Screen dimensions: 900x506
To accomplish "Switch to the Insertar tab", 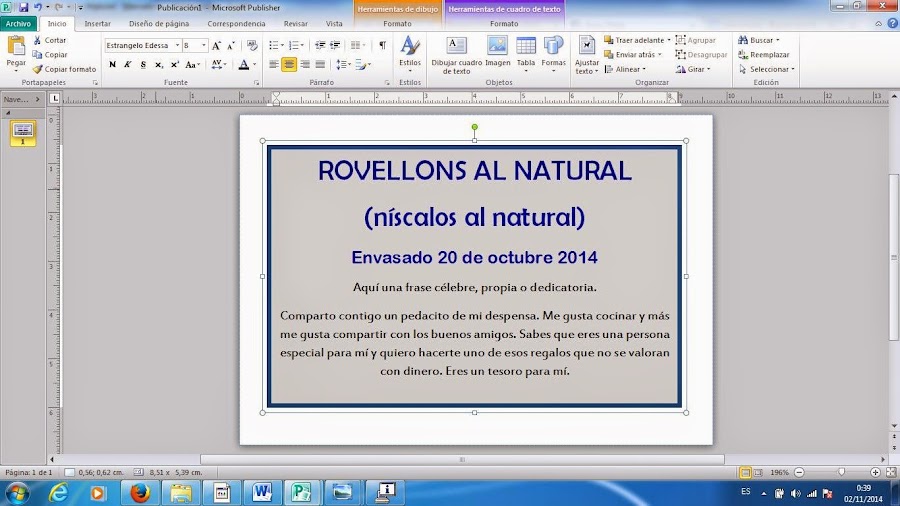I will tap(98, 24).
